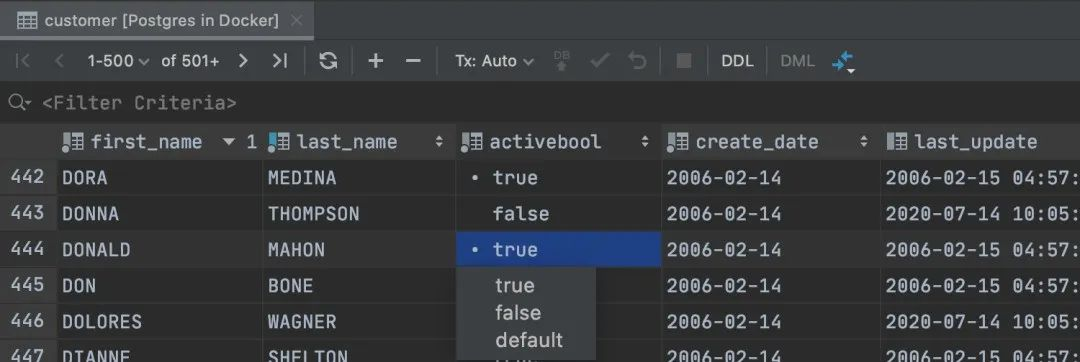Go to previous page arrow
This screenshot has width=1080, height=362.
pos(59,61)
